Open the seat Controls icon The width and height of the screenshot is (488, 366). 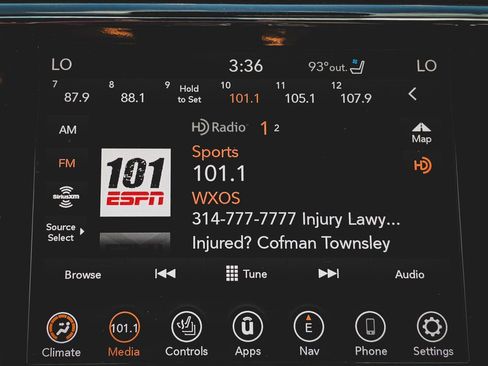pyautogui.click(x=186, y=327)
